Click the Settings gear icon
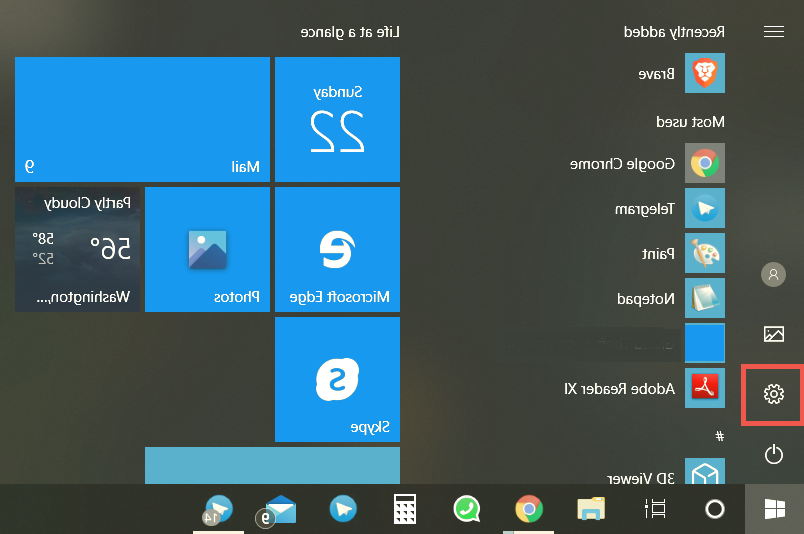Image resolution: width=804 pixels, height=534 pixels. point(773,395)
